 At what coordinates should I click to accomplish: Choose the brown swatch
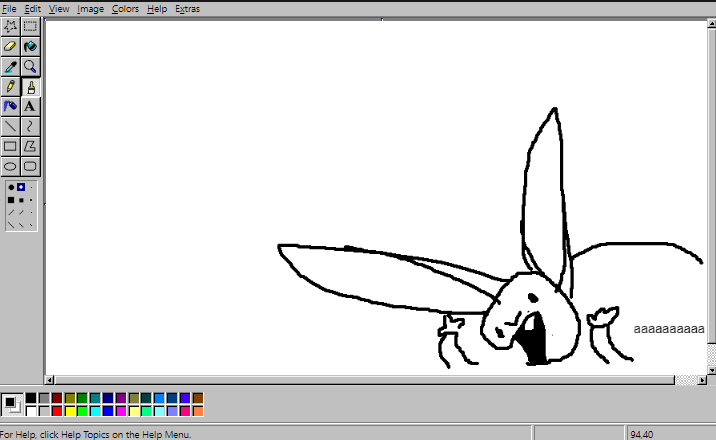(198, 398)
